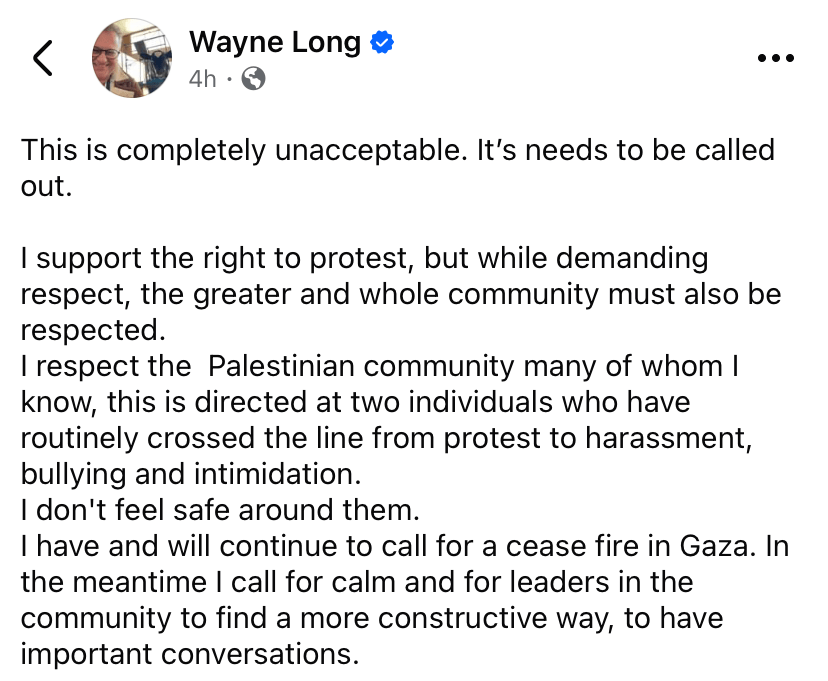Go back using the left arrow
Image resolution: width=828 pixels, height=681 pixels.
(x=43, y=59)
